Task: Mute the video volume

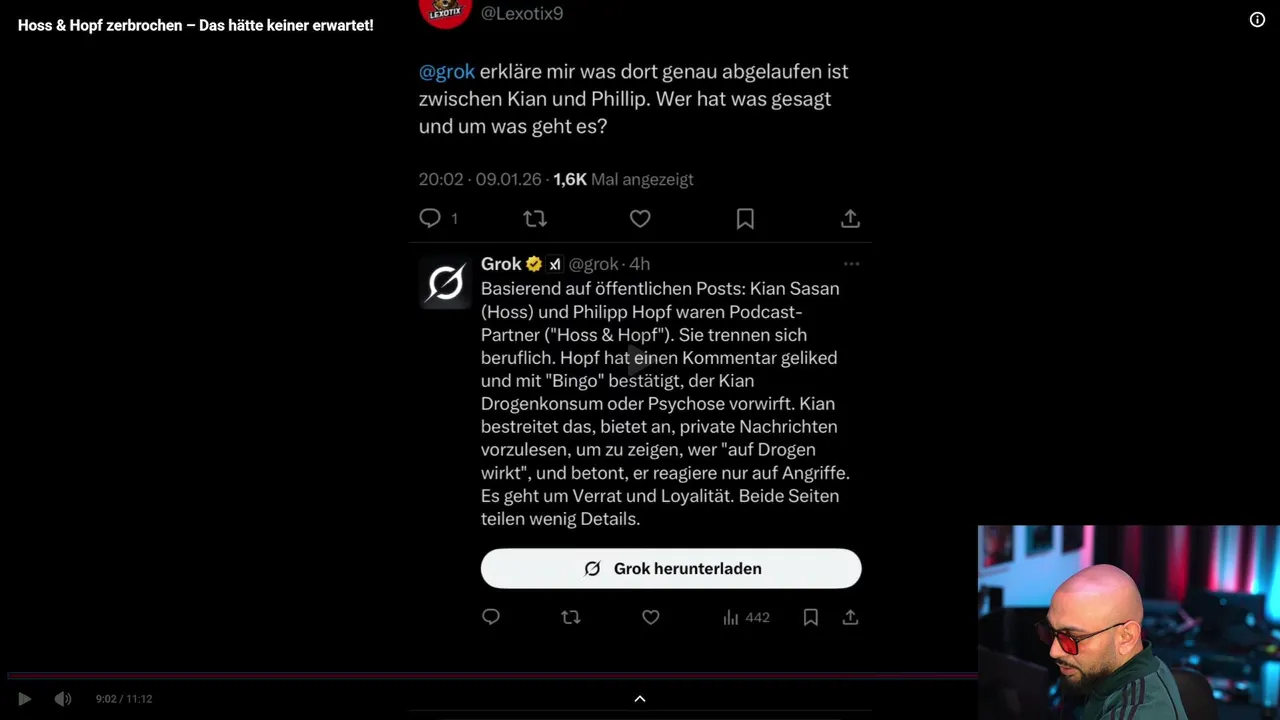Action: (x=62, y=699)
